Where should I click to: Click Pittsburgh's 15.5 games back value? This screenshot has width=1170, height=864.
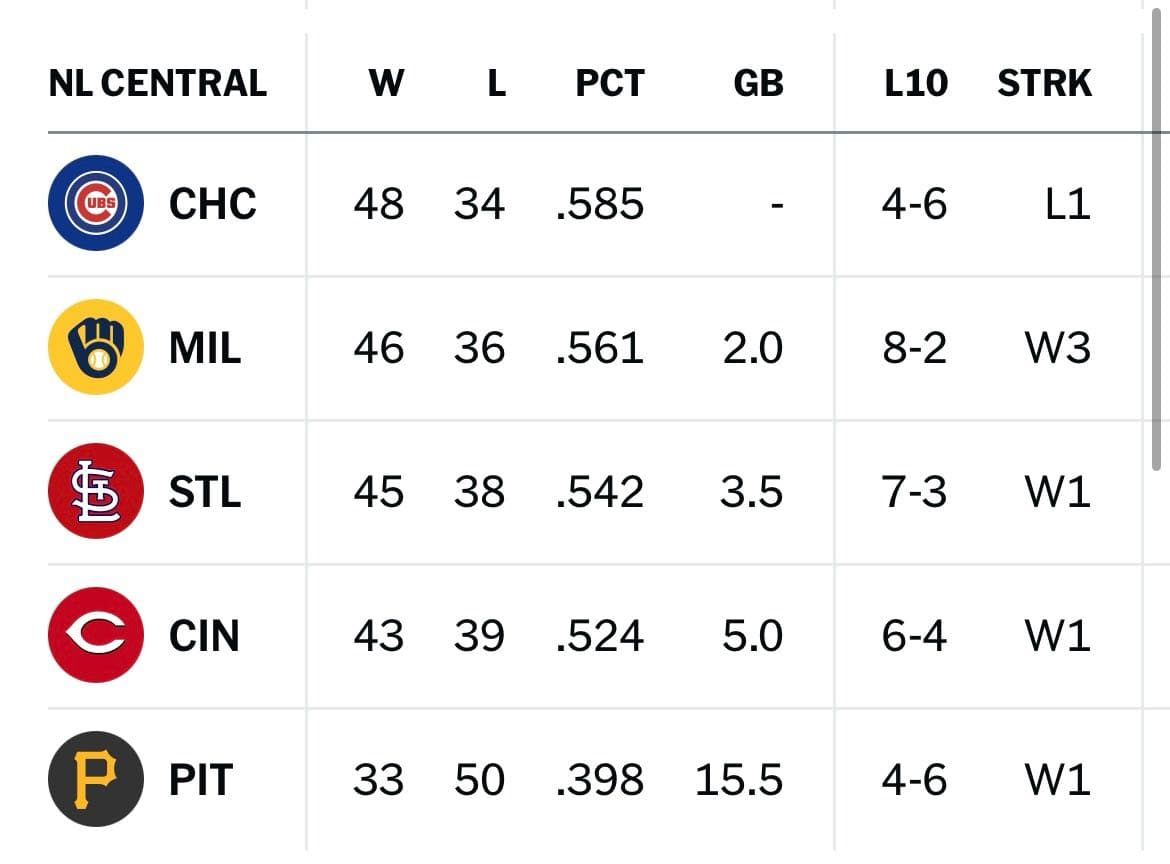[739, 780]
